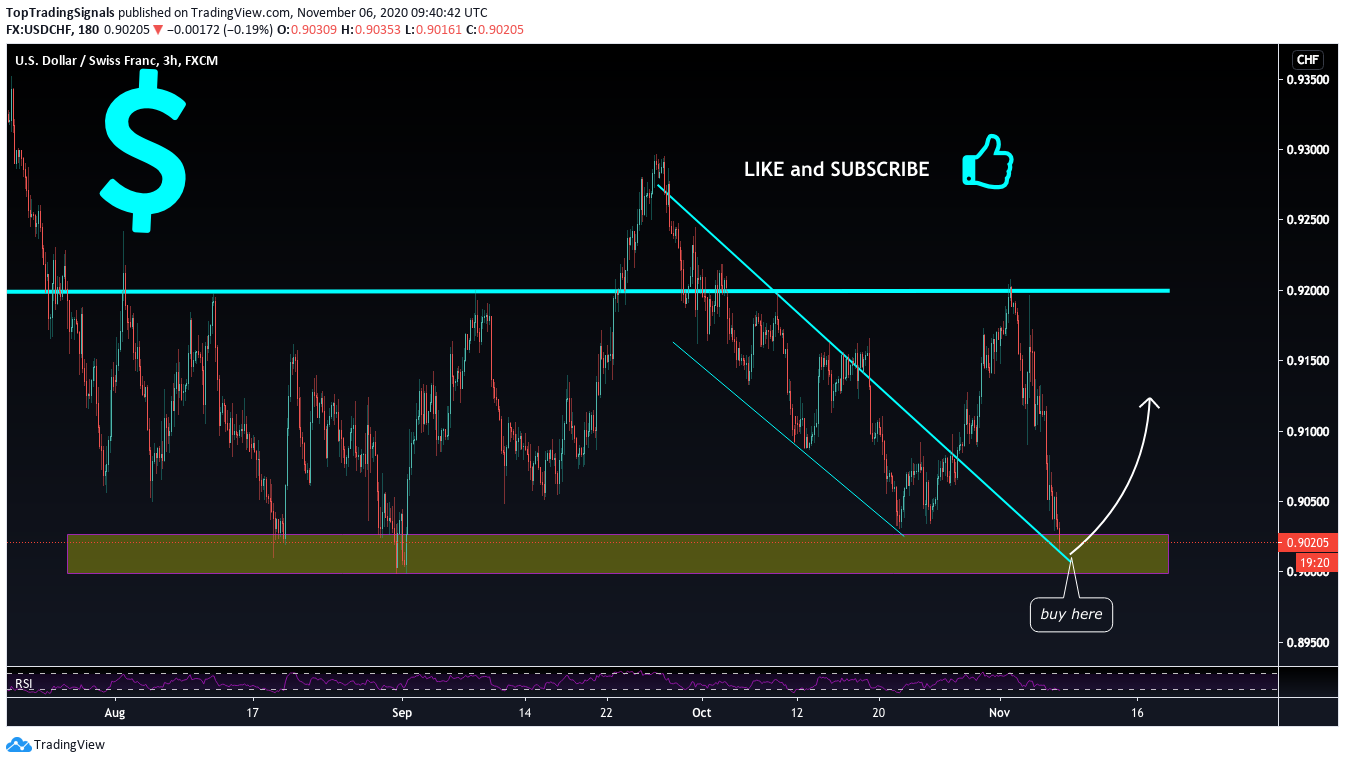Select the yellow support zone rectangle
The width and height of the screenshot is (1345, 763).
point(617,554)
